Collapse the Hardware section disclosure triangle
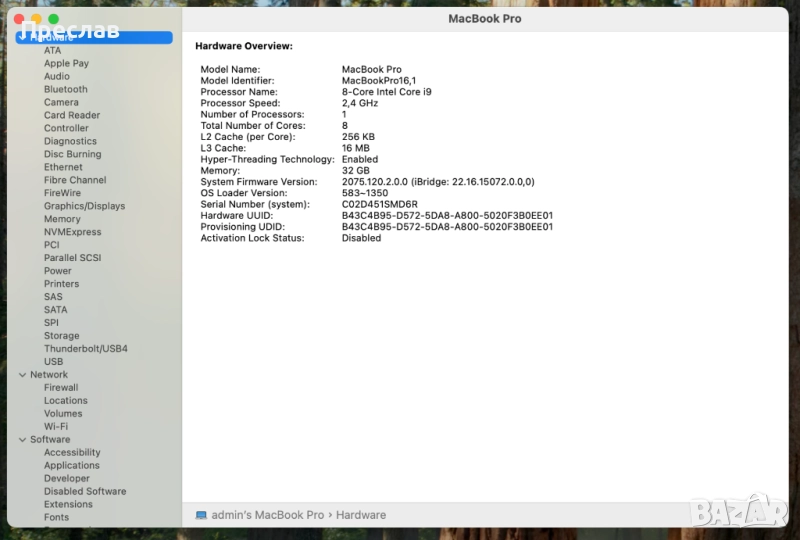 21,37
